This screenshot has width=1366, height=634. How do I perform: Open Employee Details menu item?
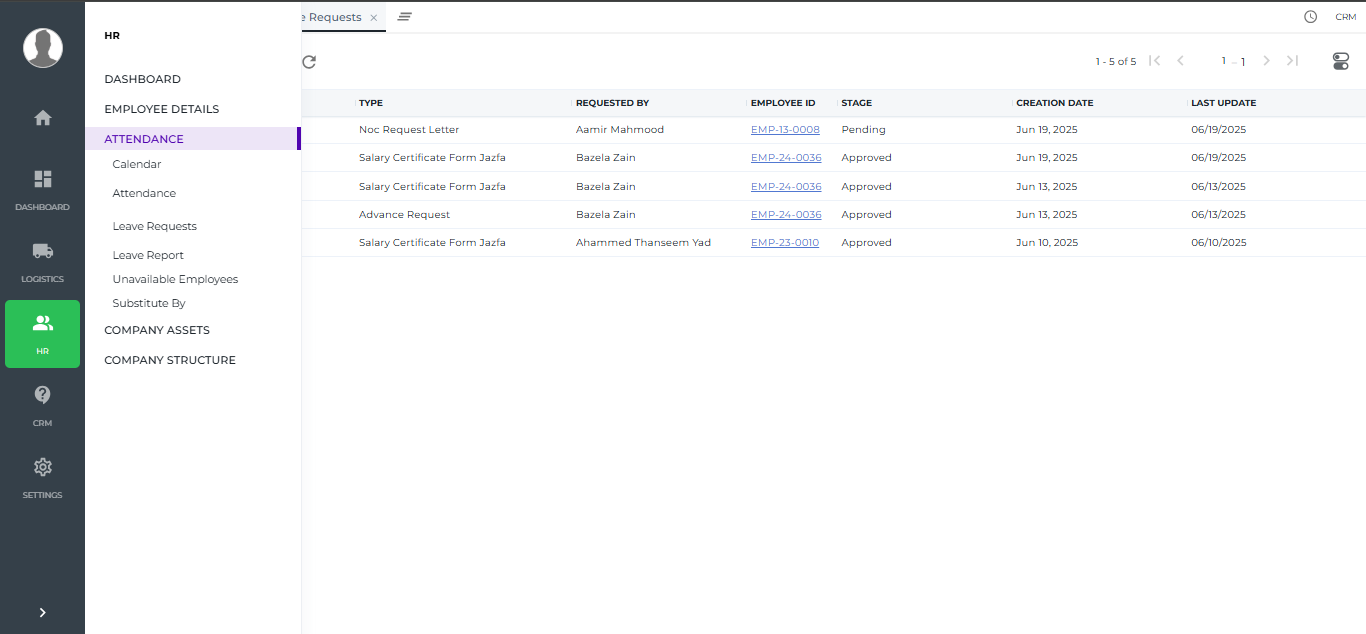point(162,109)
